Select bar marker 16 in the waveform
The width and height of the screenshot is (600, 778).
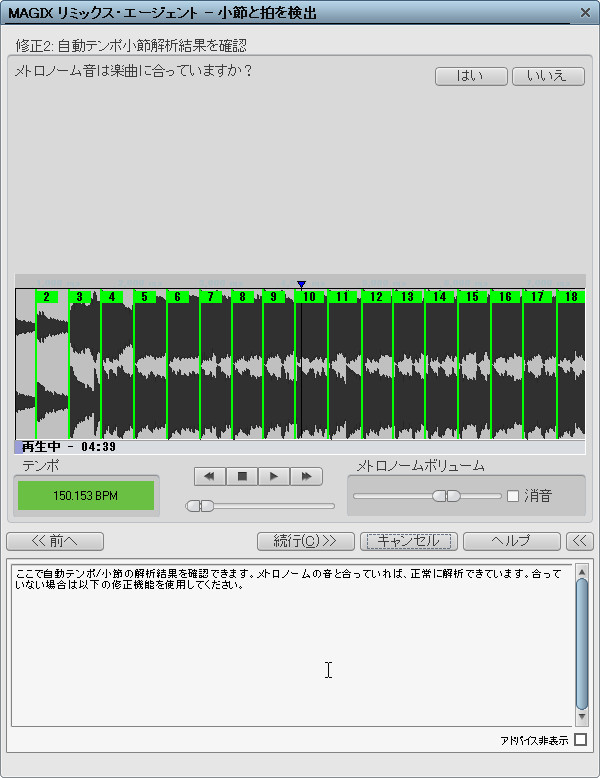[505, 297]
